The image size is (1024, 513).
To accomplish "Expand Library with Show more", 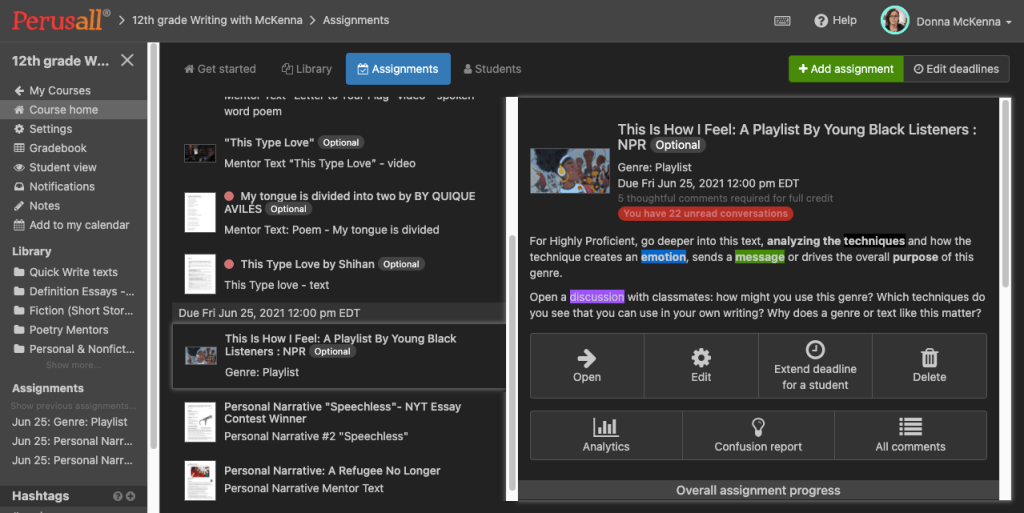I will pos(72,365).
